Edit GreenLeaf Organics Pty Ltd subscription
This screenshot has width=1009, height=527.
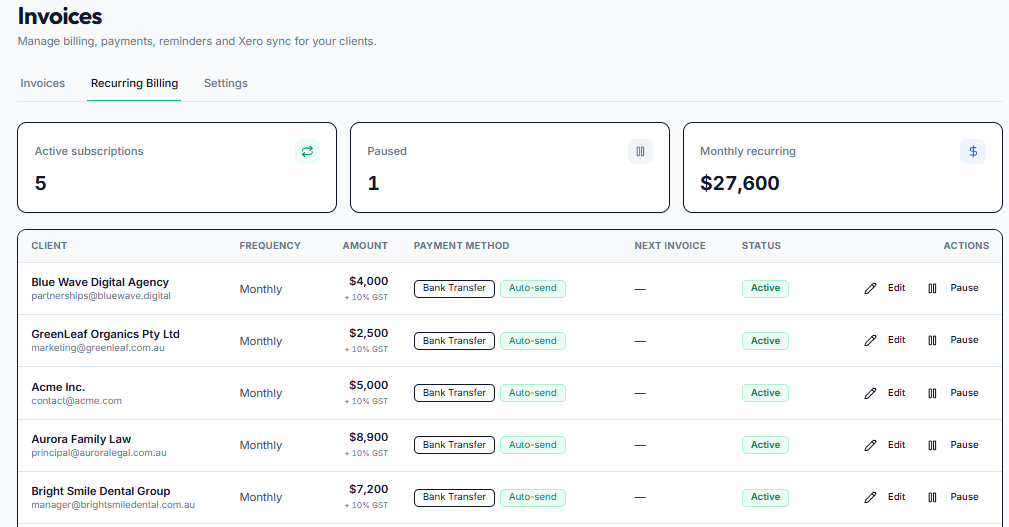[885, 340]
